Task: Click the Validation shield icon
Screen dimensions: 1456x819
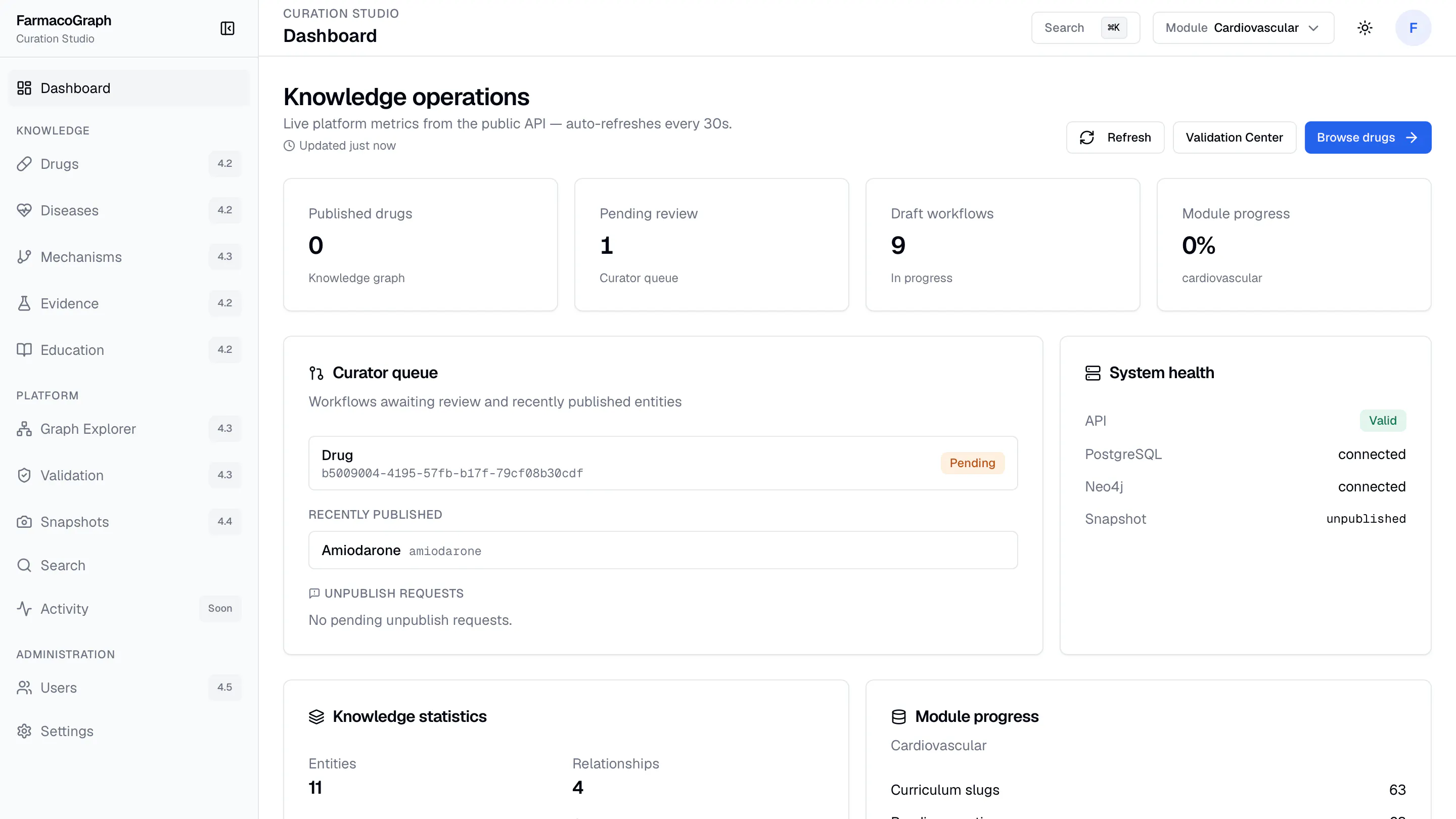Action: pyautogui.click(x=24, y=475)
